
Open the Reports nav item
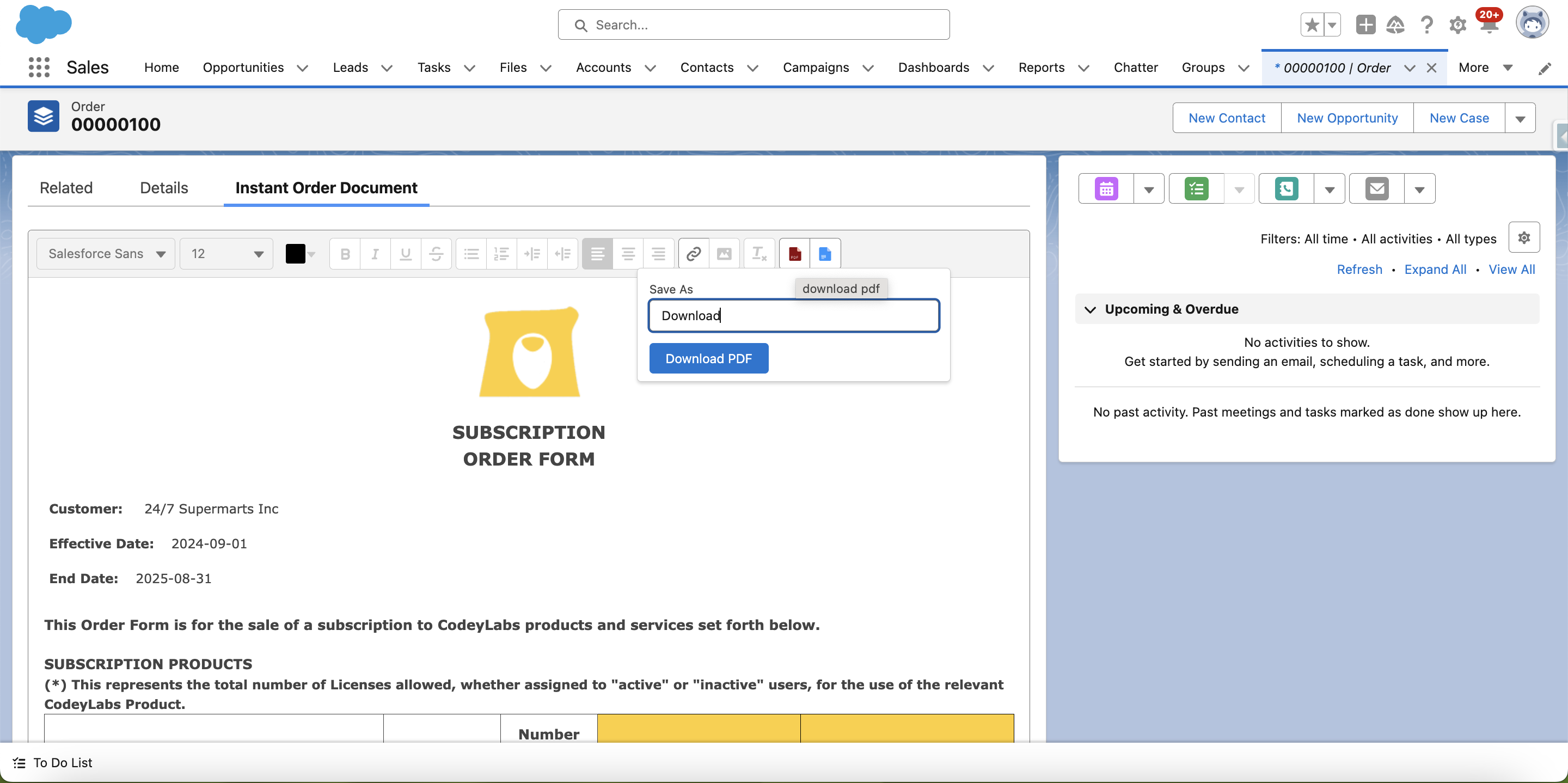(1041, 68)
